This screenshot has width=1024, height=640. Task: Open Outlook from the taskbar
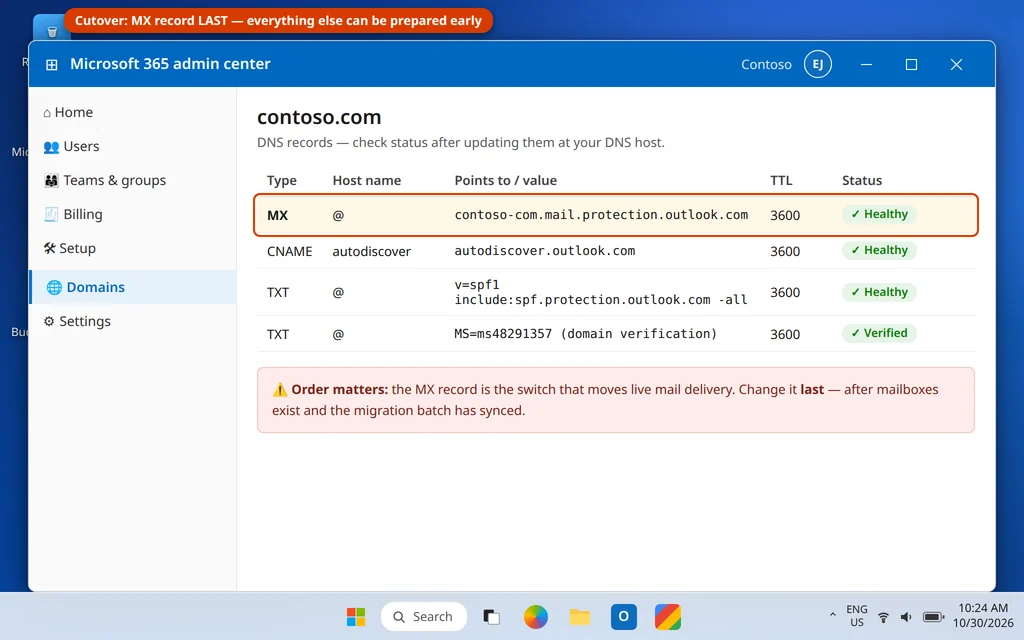(624, 616)
